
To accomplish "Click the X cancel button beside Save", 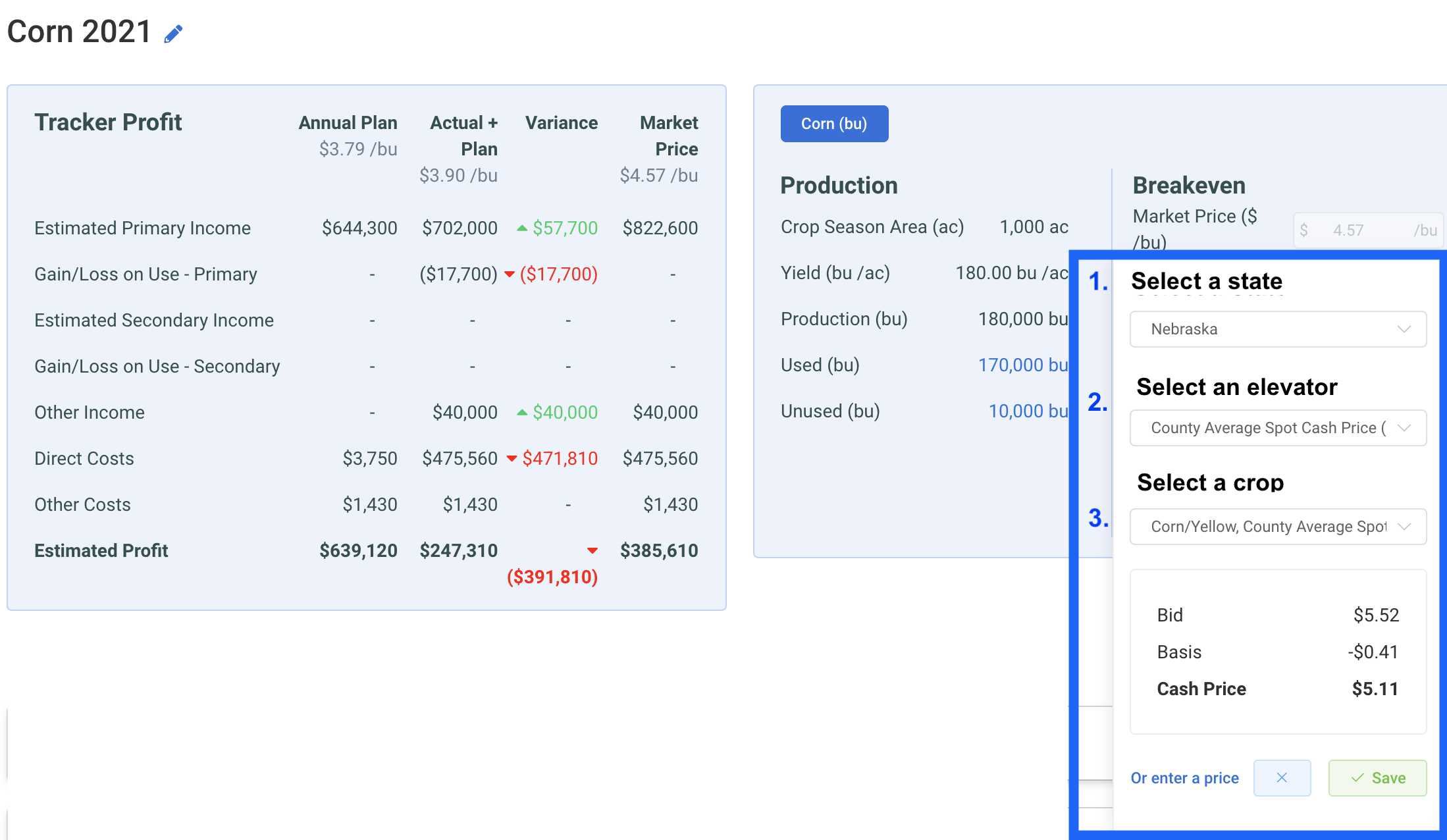I will 1281,777.
